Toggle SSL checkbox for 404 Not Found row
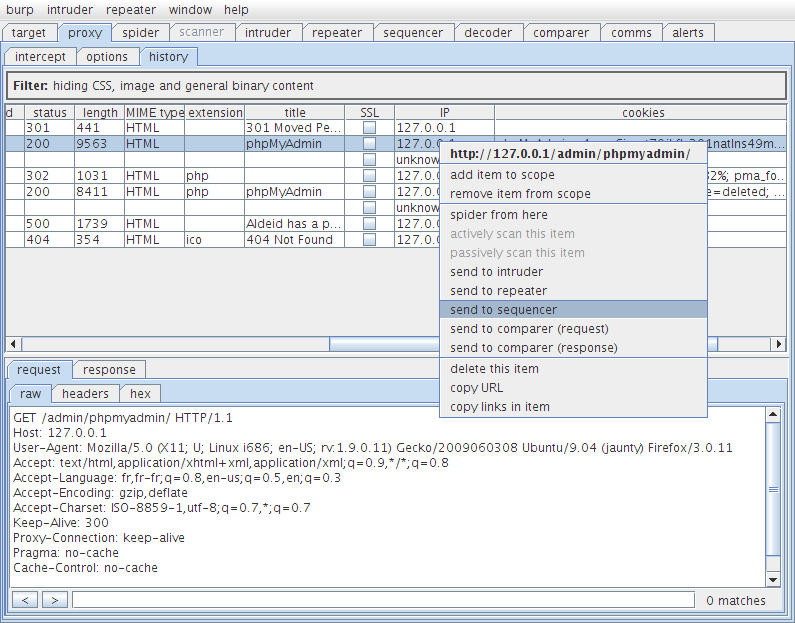Screen dimensions: 795x623 tap(370, 240)
